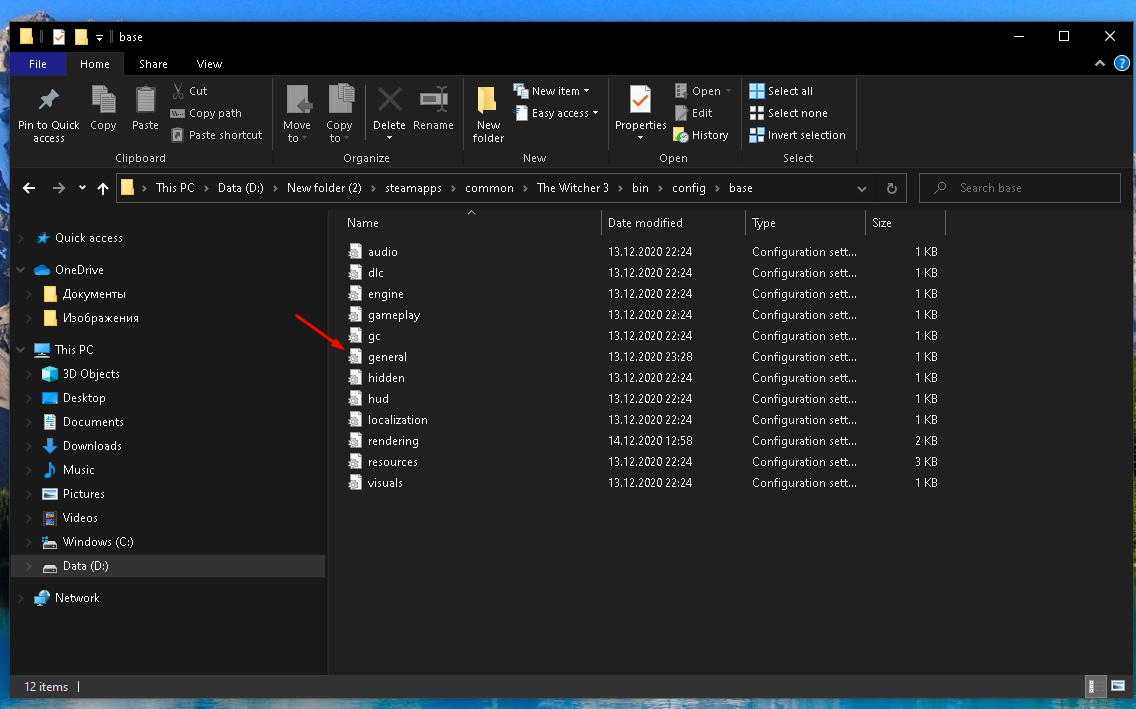Refresh the current folder view
The image size is (1136, 709).
tap(892, 188)
